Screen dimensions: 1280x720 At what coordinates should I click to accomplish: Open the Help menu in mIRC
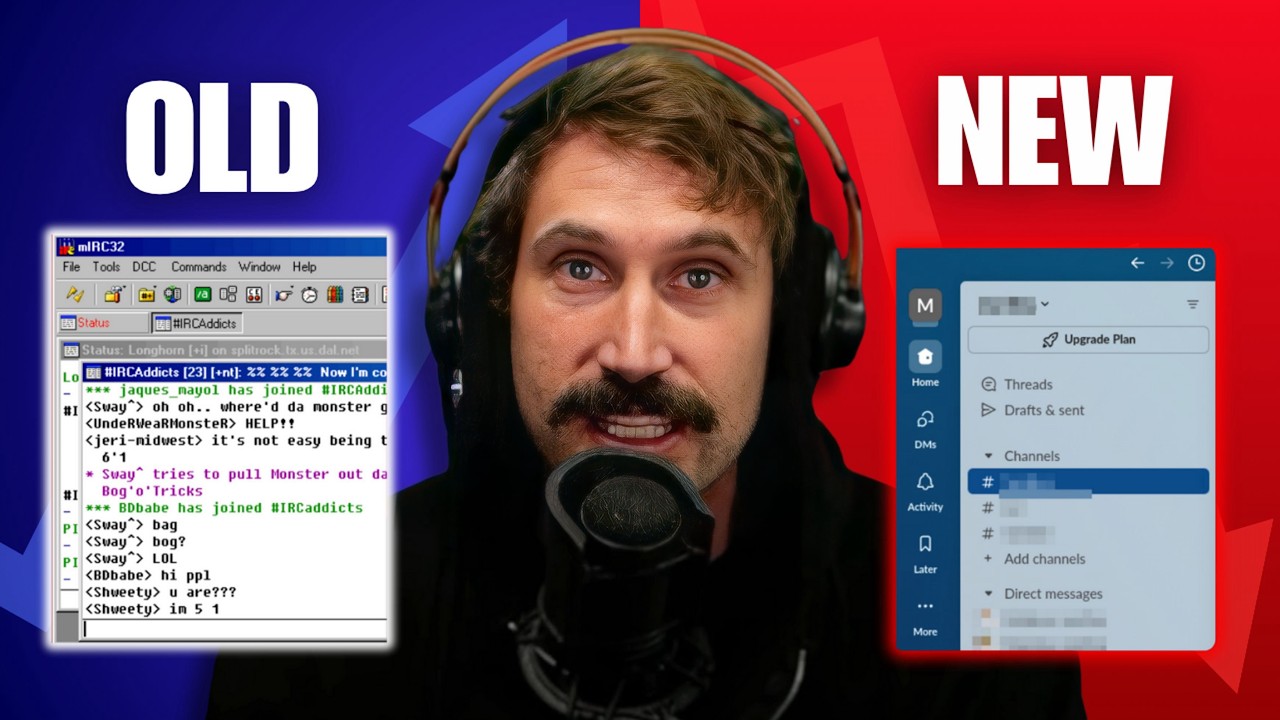coord(304,267)
